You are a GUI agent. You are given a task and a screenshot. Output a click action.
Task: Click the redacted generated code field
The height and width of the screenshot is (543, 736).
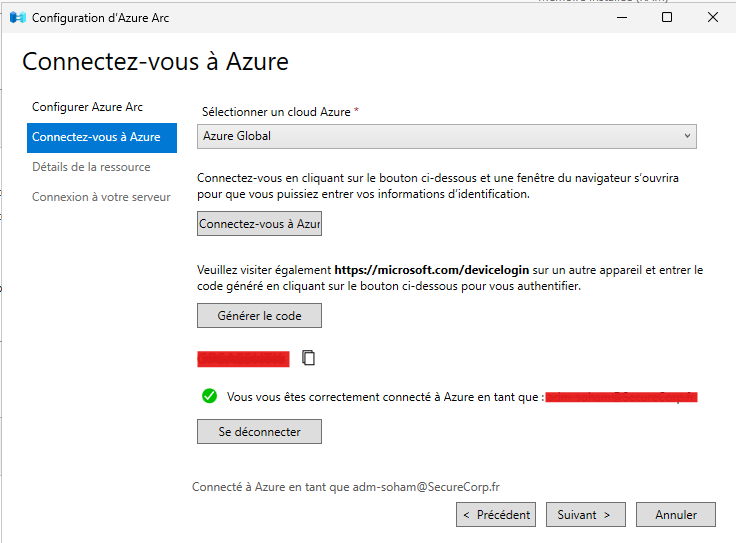click(243, 359)
